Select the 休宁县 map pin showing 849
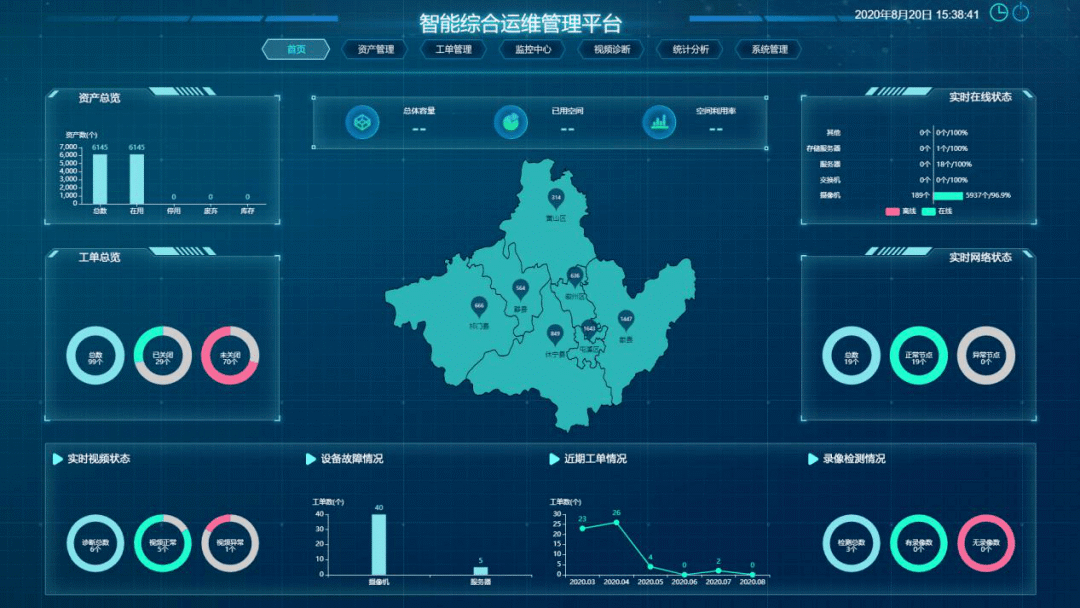The width and height of the screenshot is (1080, 608). tap(555, 335)
